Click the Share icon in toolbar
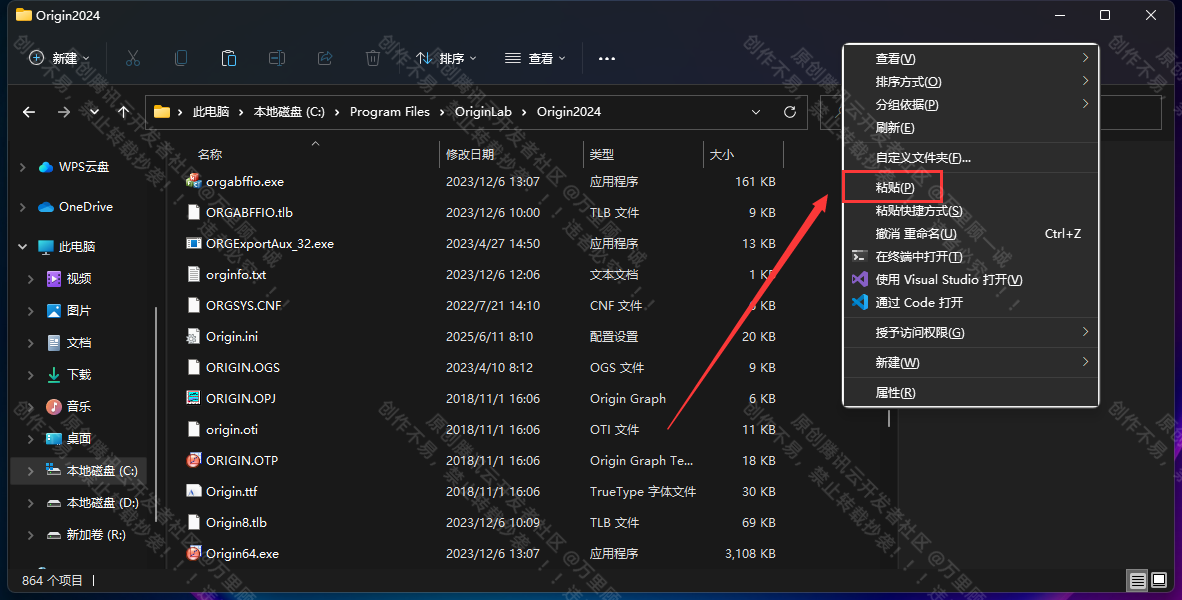 [x=325, y=58]
